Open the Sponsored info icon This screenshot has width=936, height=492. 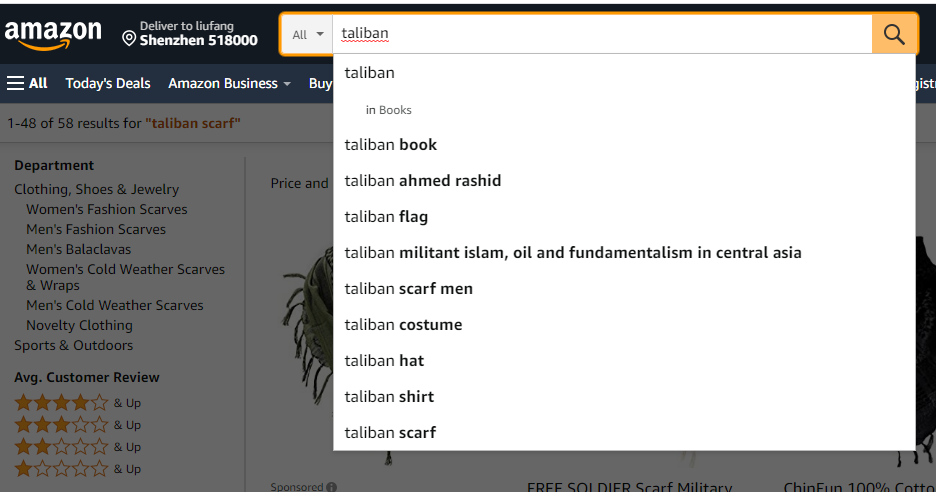point(331,487)
